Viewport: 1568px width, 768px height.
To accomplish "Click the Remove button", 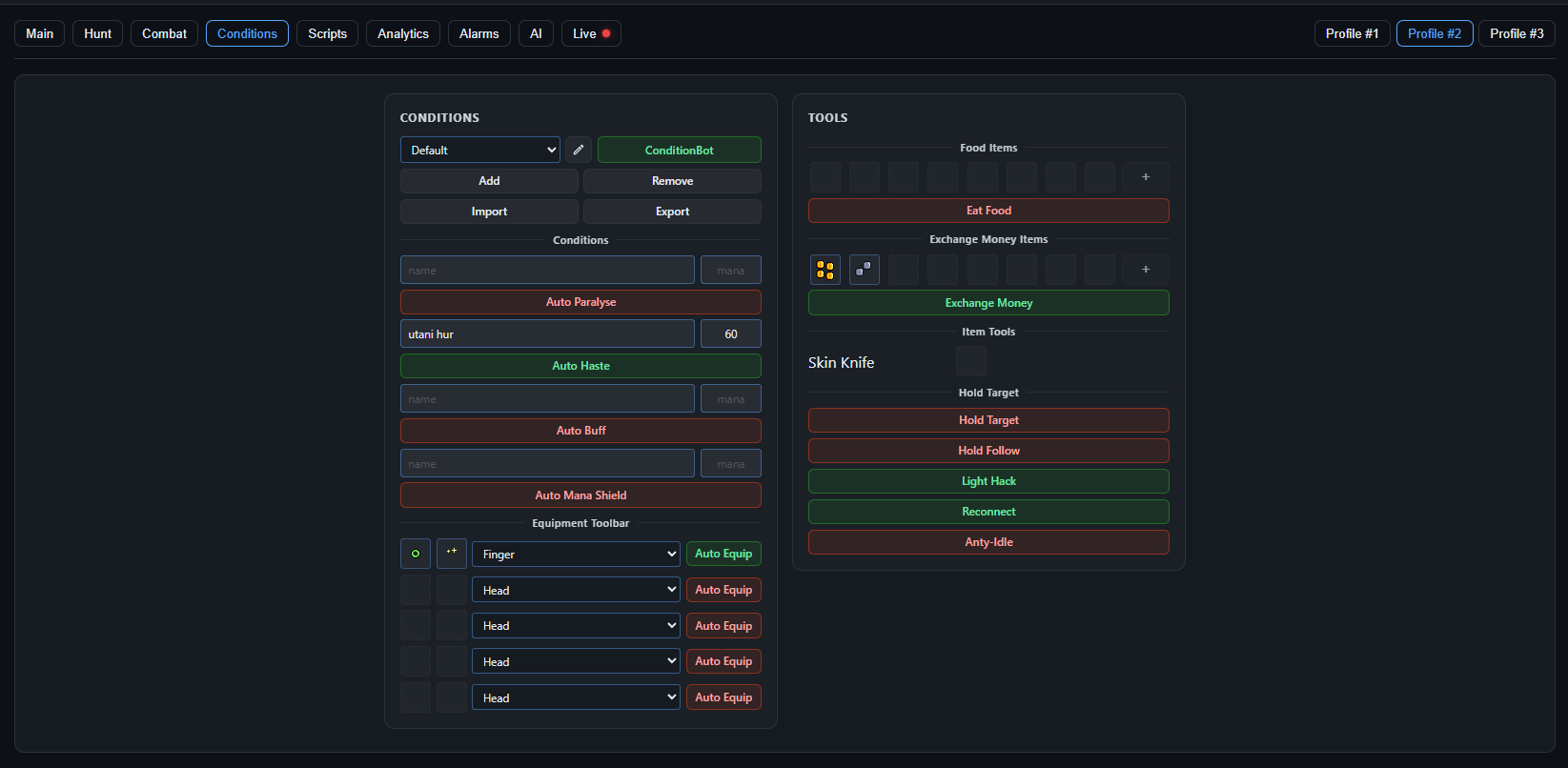I will click(x=672, y=181).
